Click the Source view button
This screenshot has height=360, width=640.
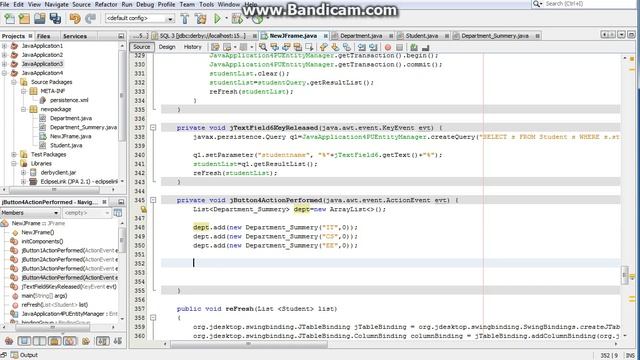pos(142,47)
